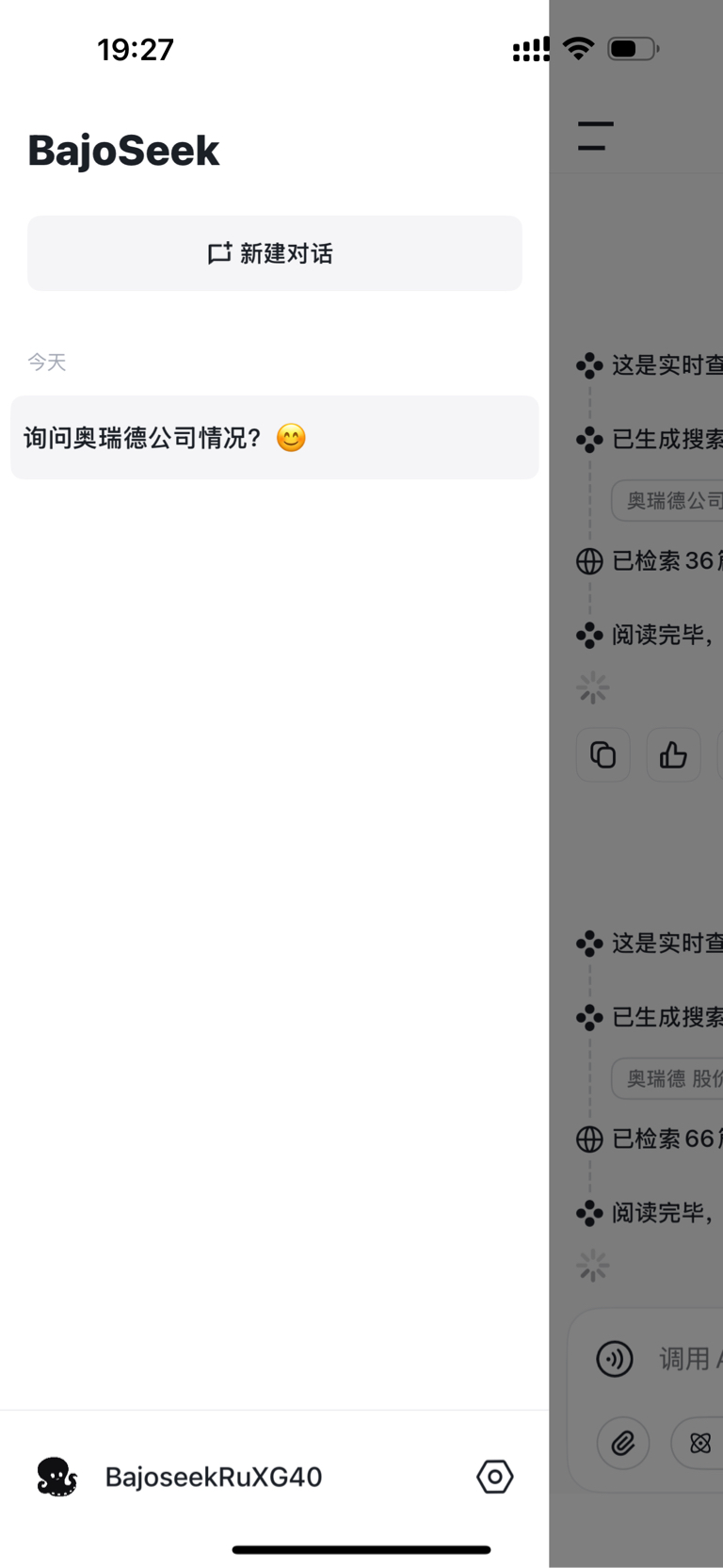Select the 奥瑞德公司 search keyword chip
The image size is (723, 1568).
click(x=667, y=501)
